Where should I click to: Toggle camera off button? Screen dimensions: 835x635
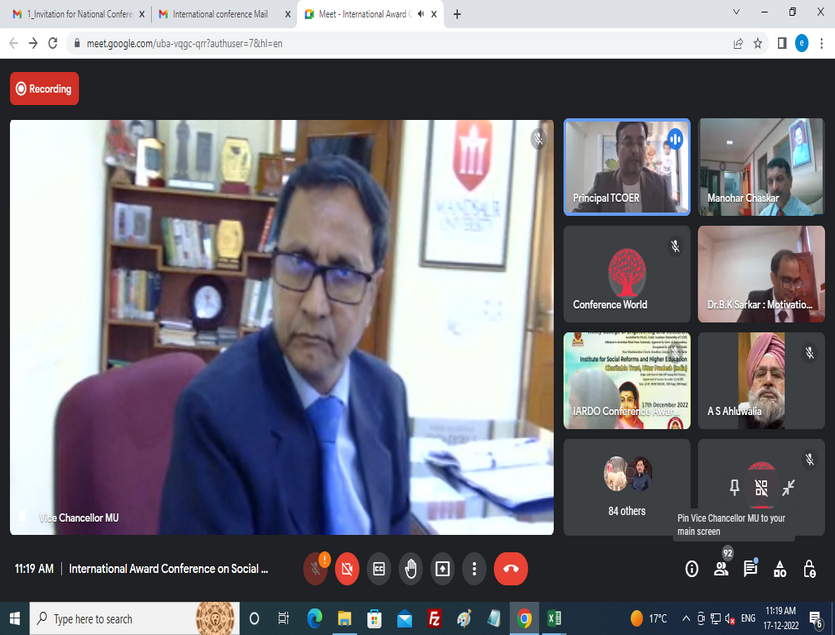347,569
